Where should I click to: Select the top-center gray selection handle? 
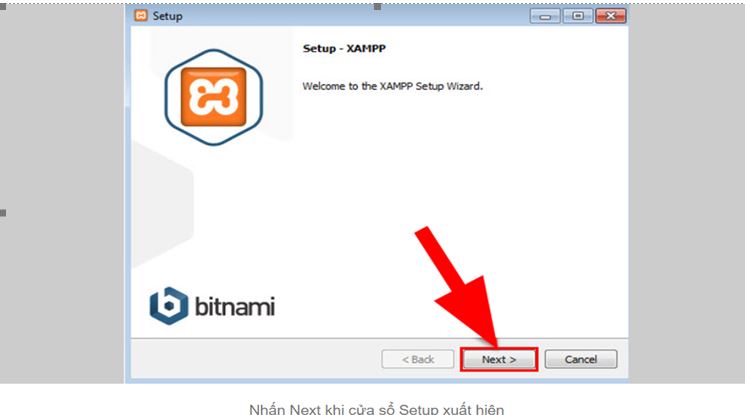pos(377,7)
